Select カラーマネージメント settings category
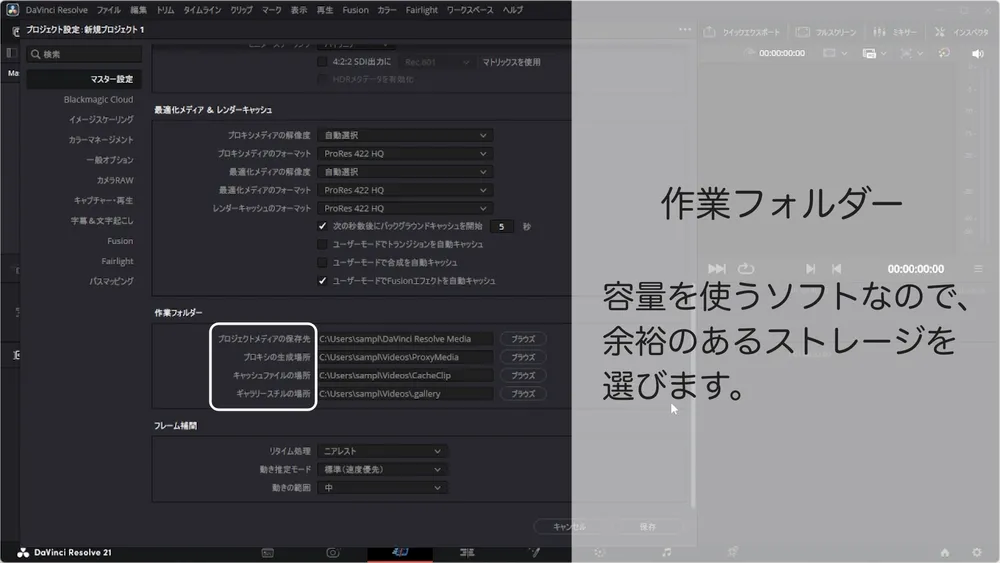This screenshot has width=1000, height=563. (x=101, y=140)
